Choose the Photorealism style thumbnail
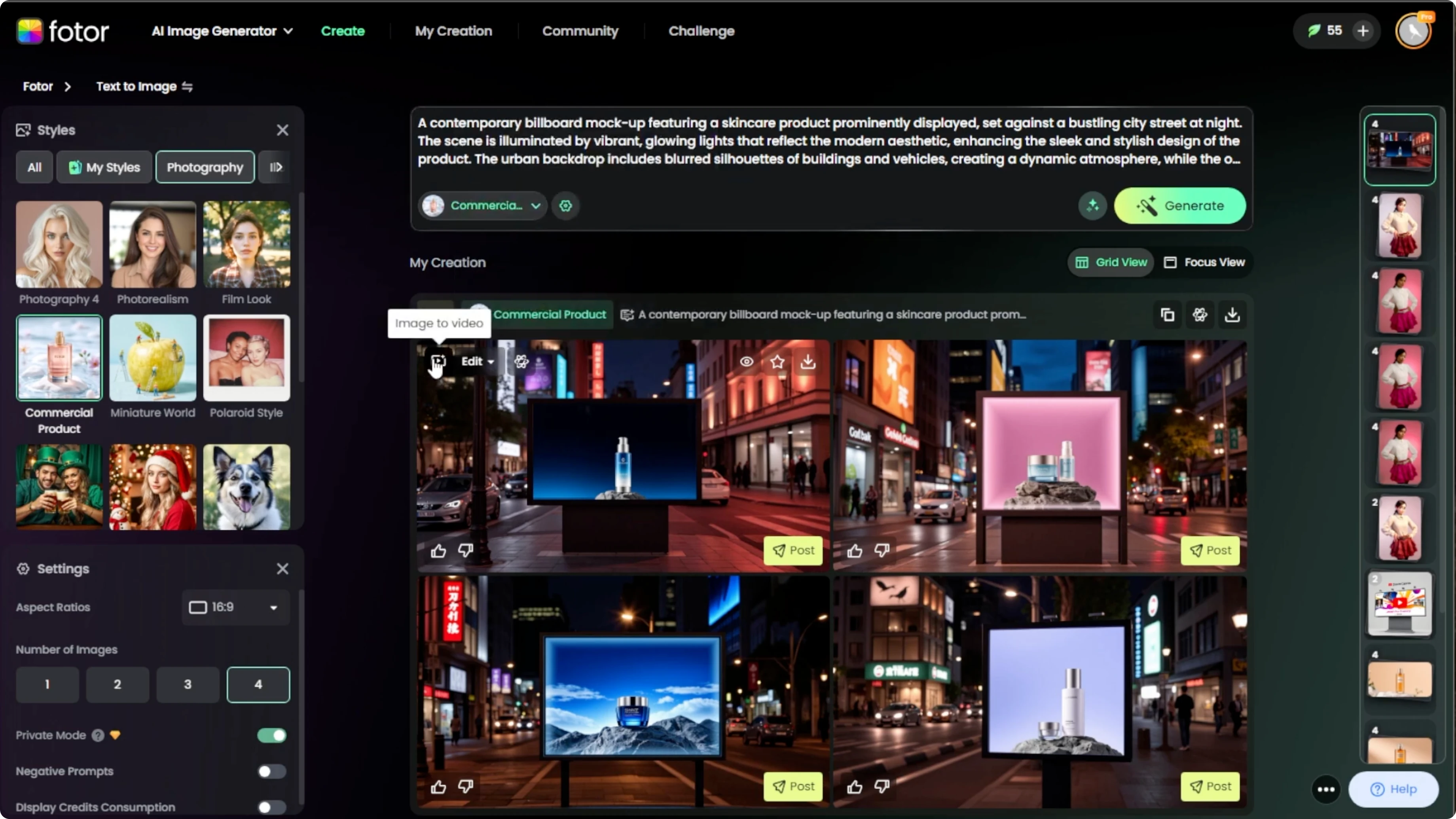The height and width of the screenshot is (819, 1456). point(153,245)
